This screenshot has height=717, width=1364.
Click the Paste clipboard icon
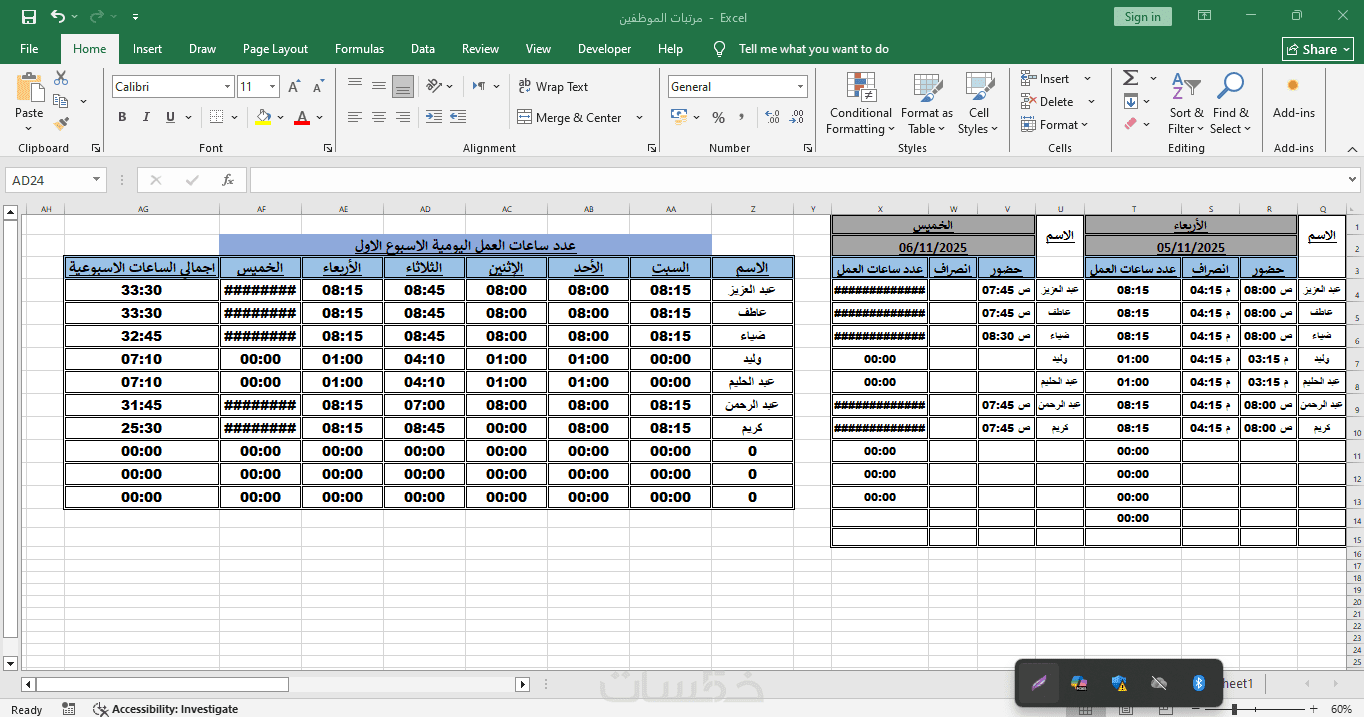click(29, 87)
